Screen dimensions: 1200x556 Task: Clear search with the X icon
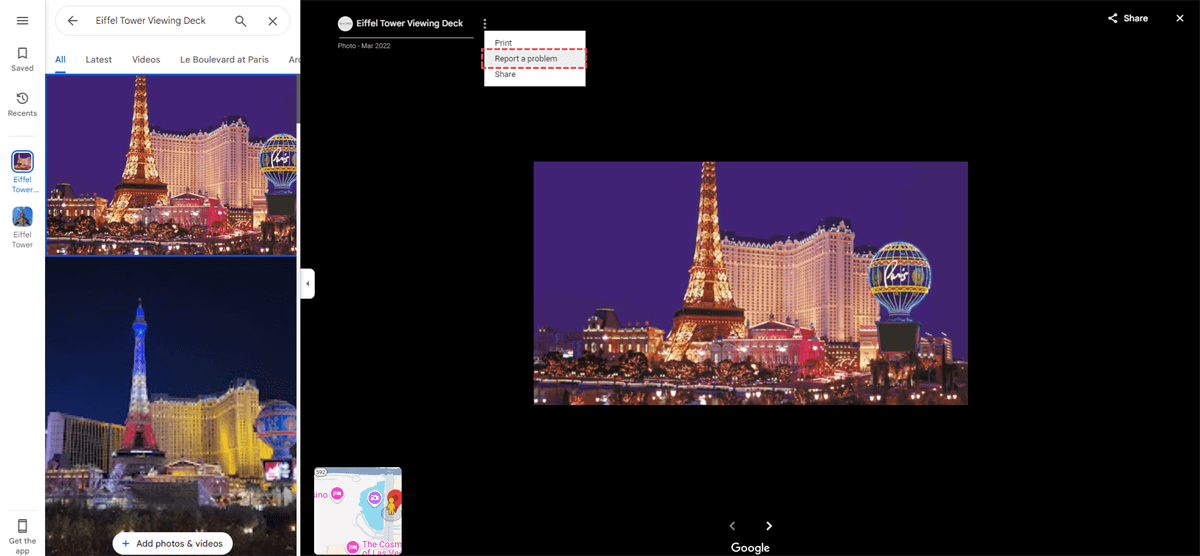click(x=273, y=20)
